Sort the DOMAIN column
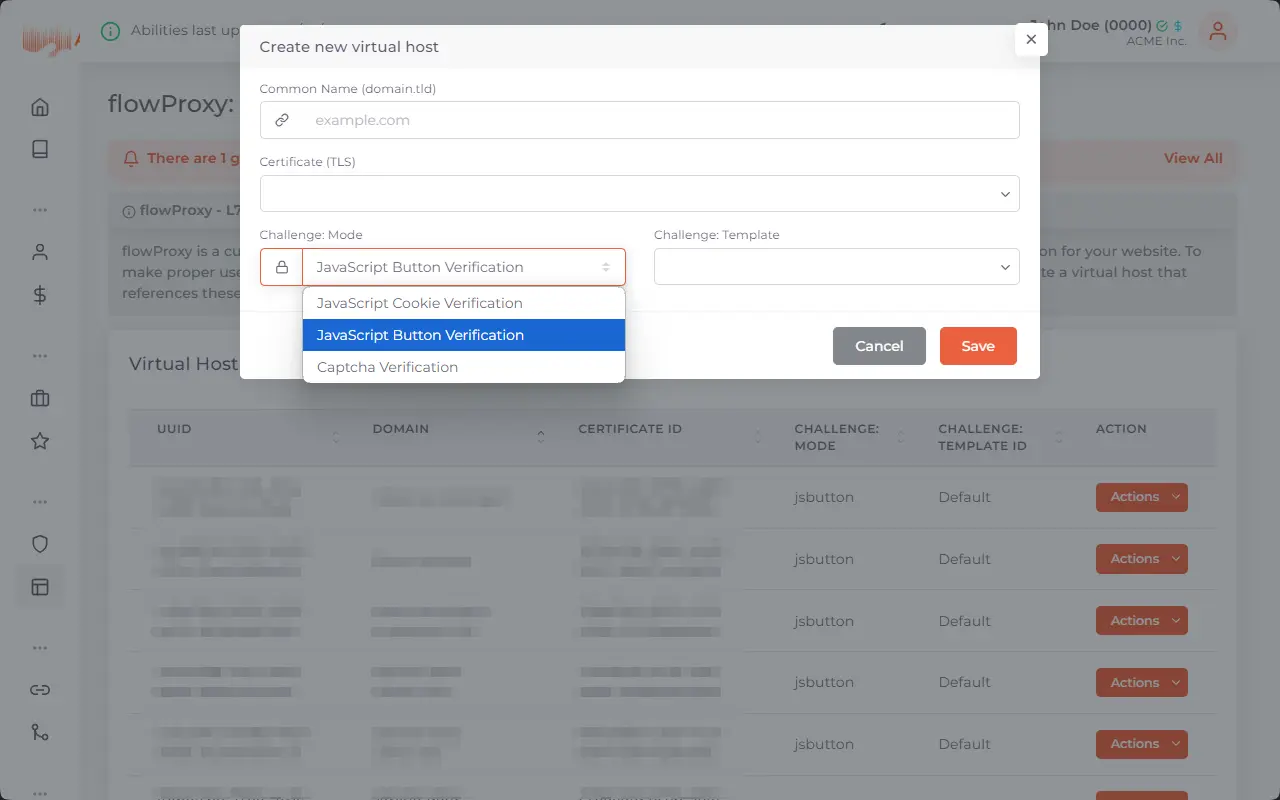The image size is (1280, 800). tap(540, 437)
